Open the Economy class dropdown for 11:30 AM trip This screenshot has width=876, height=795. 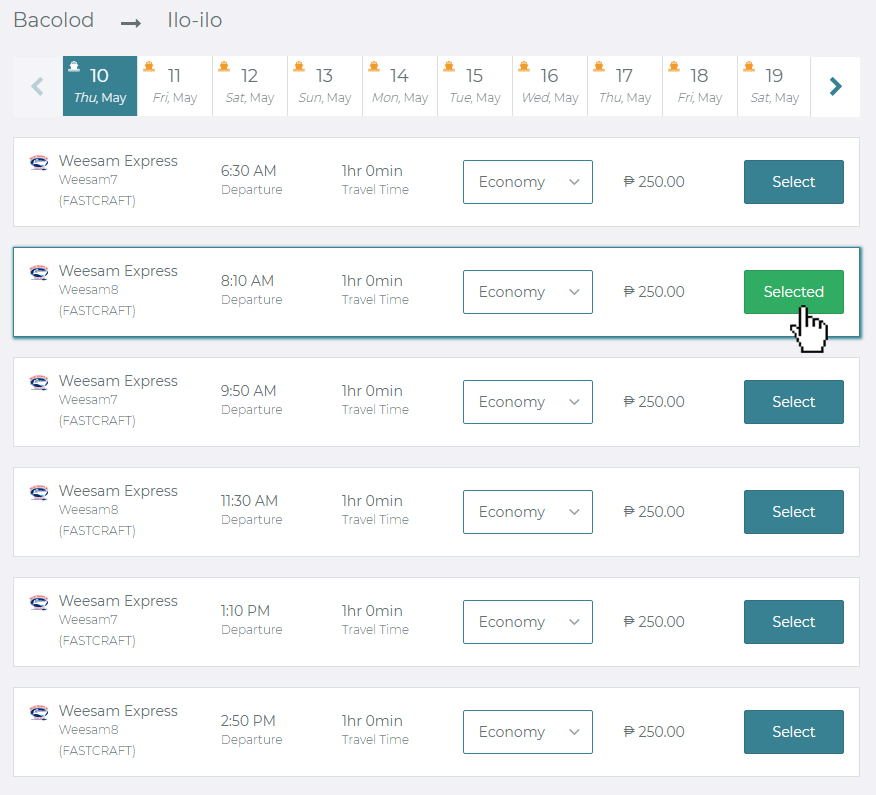click(528, 512)
